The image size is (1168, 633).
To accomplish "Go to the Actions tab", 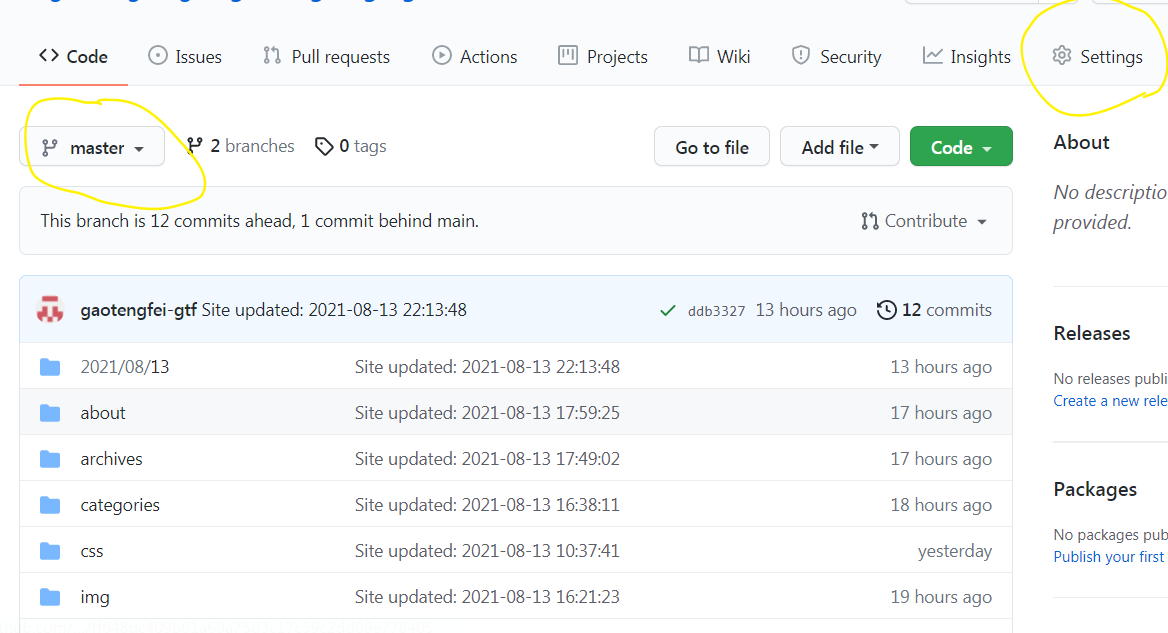I will [x=474, y=57].
